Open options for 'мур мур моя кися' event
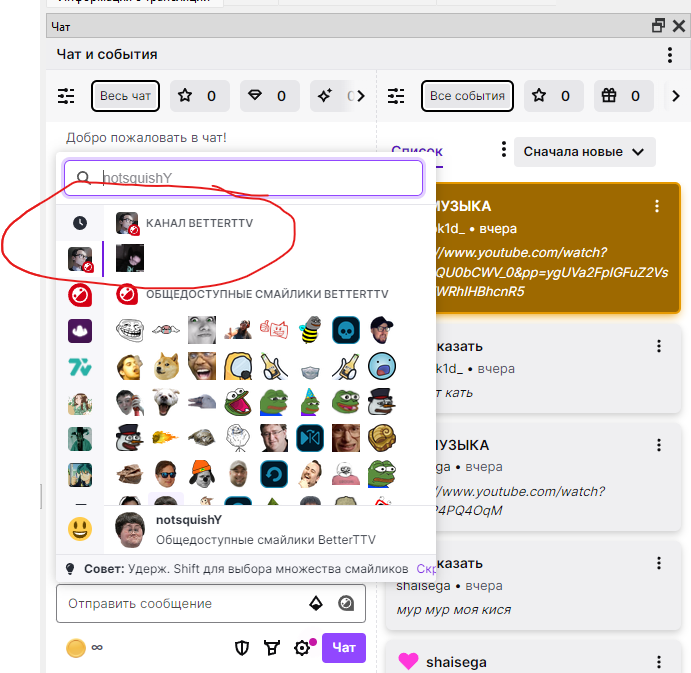Screen dimensions: 691x673 [659, 563]
